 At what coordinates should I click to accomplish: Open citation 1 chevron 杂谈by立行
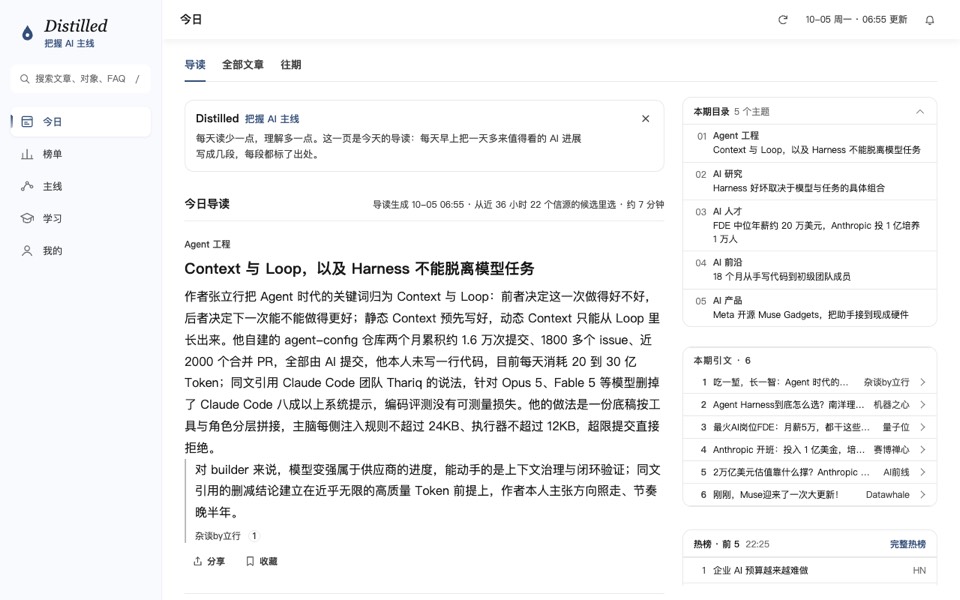(923, 382)
